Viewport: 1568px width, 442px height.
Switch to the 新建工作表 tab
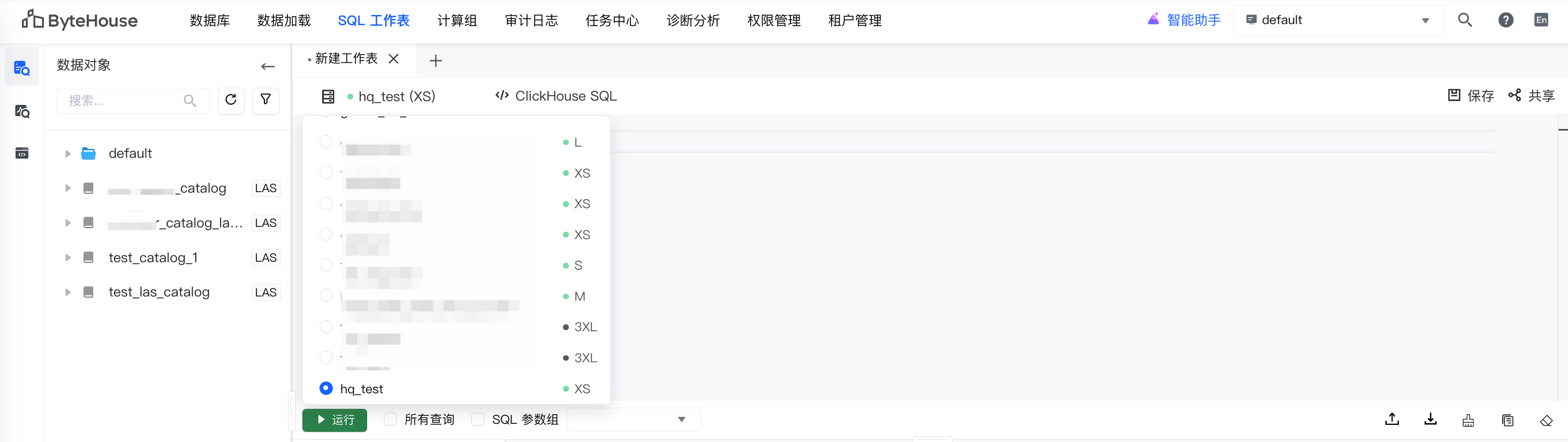(x=346, y=58)
